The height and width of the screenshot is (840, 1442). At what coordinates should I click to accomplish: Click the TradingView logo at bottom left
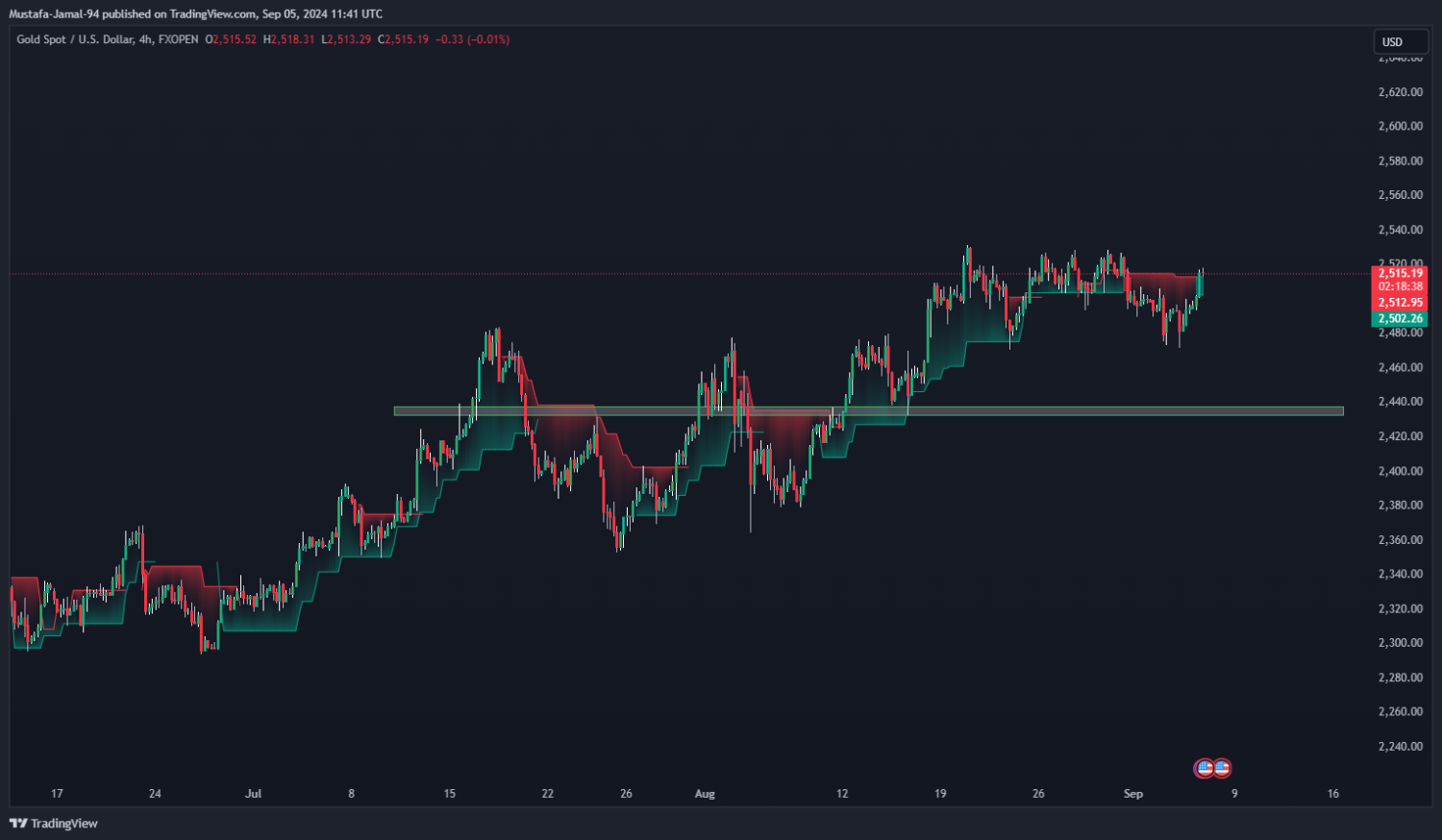point(54,824)
